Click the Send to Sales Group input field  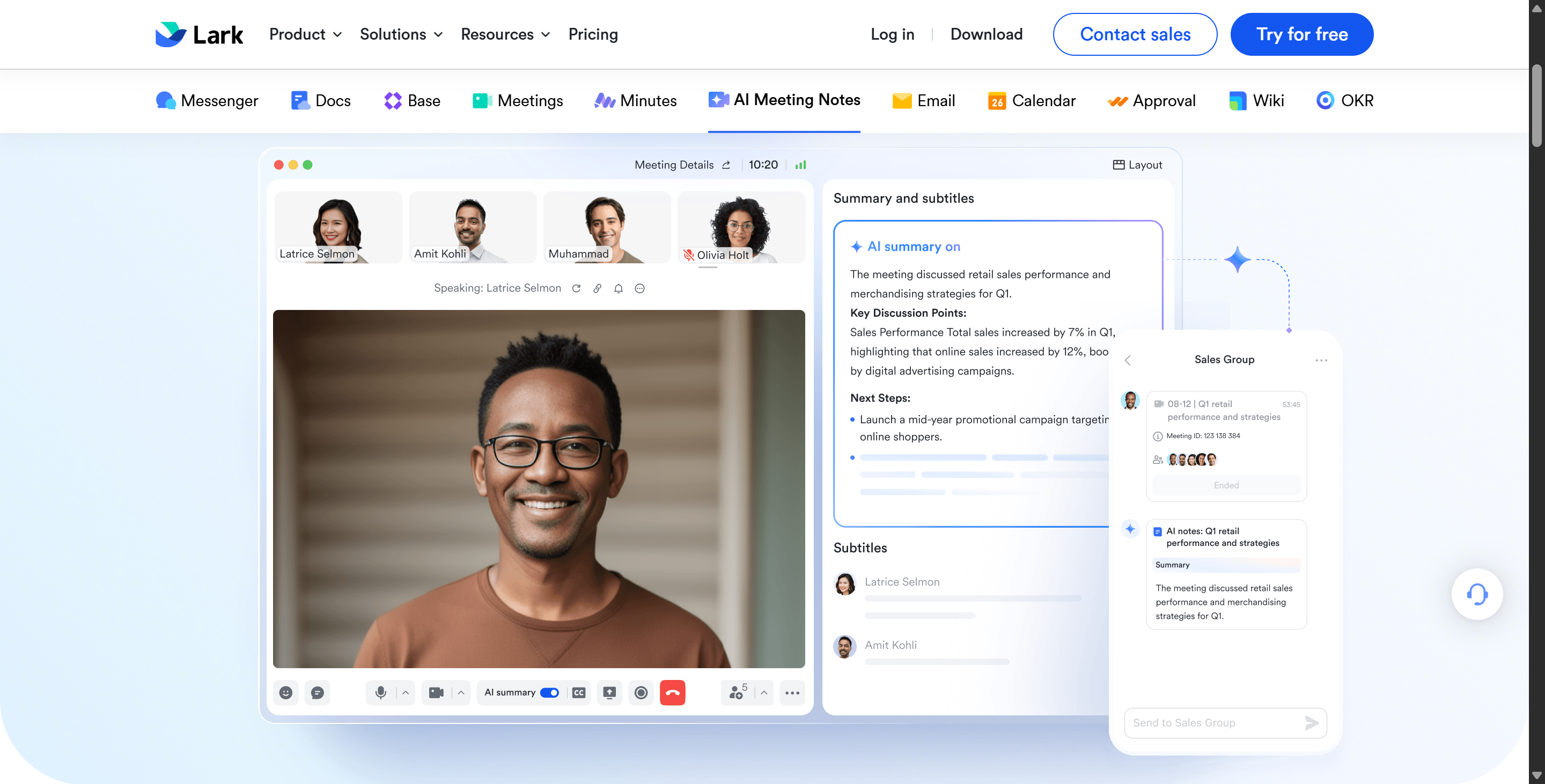point(1211,722)
